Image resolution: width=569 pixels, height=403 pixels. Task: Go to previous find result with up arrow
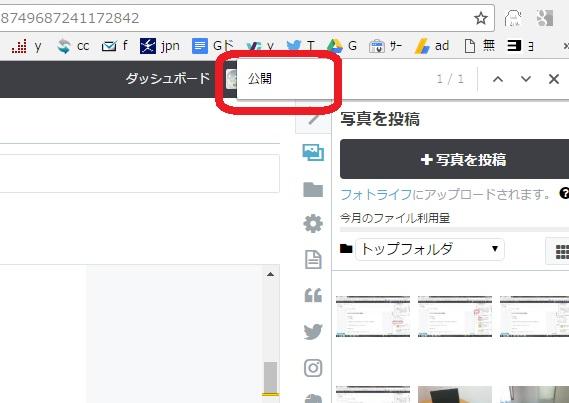click(498, 79)
